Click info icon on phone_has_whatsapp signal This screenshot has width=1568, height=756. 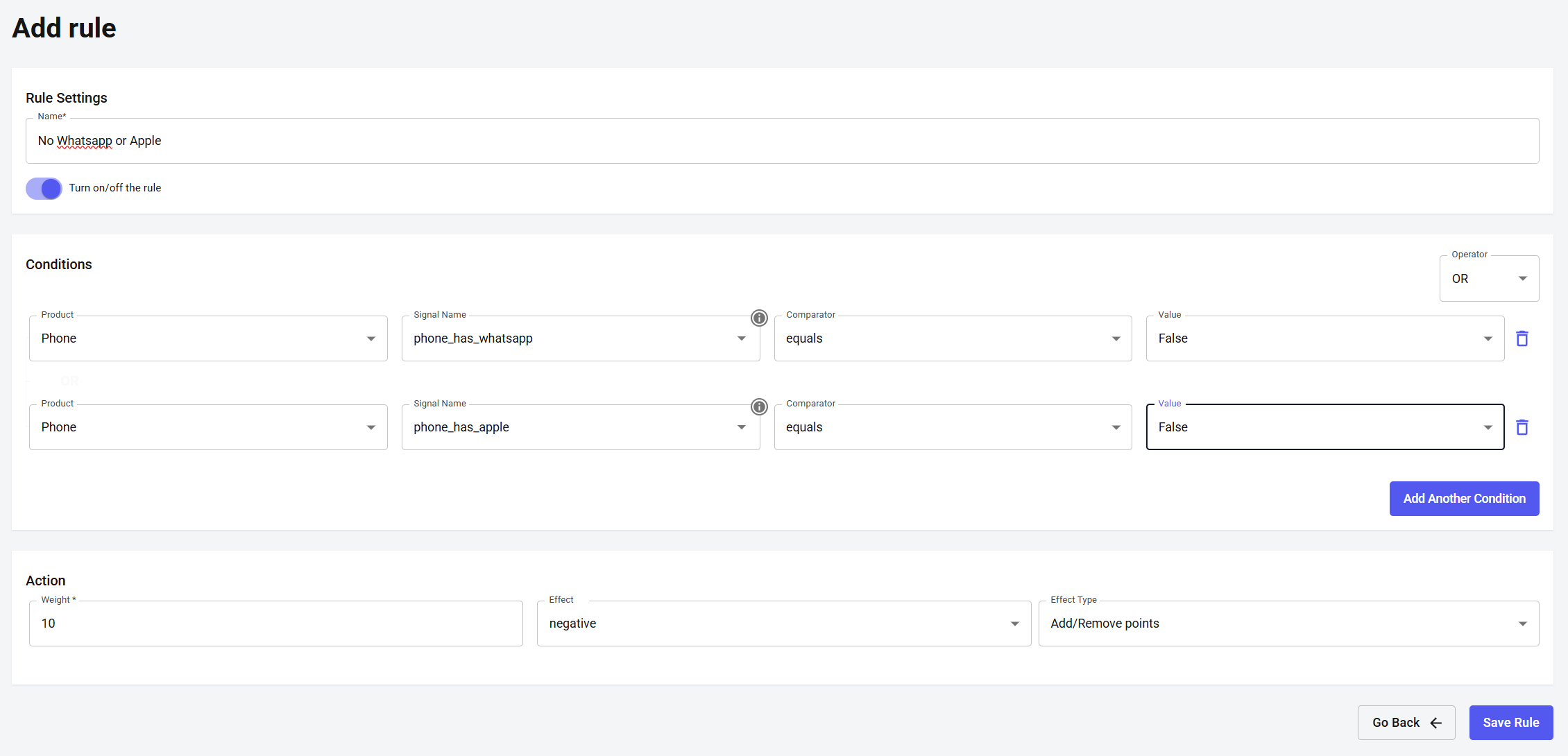pos(760,318)
